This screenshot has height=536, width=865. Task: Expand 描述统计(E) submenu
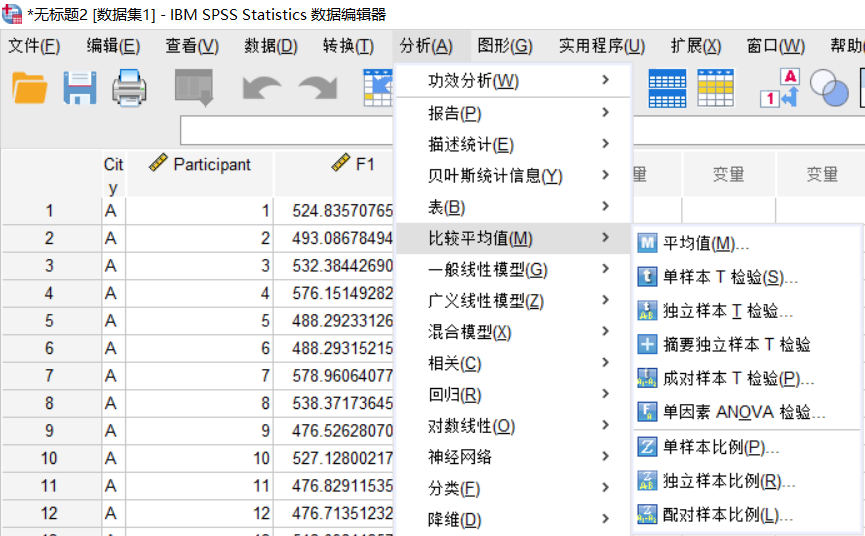click(513, 144)
